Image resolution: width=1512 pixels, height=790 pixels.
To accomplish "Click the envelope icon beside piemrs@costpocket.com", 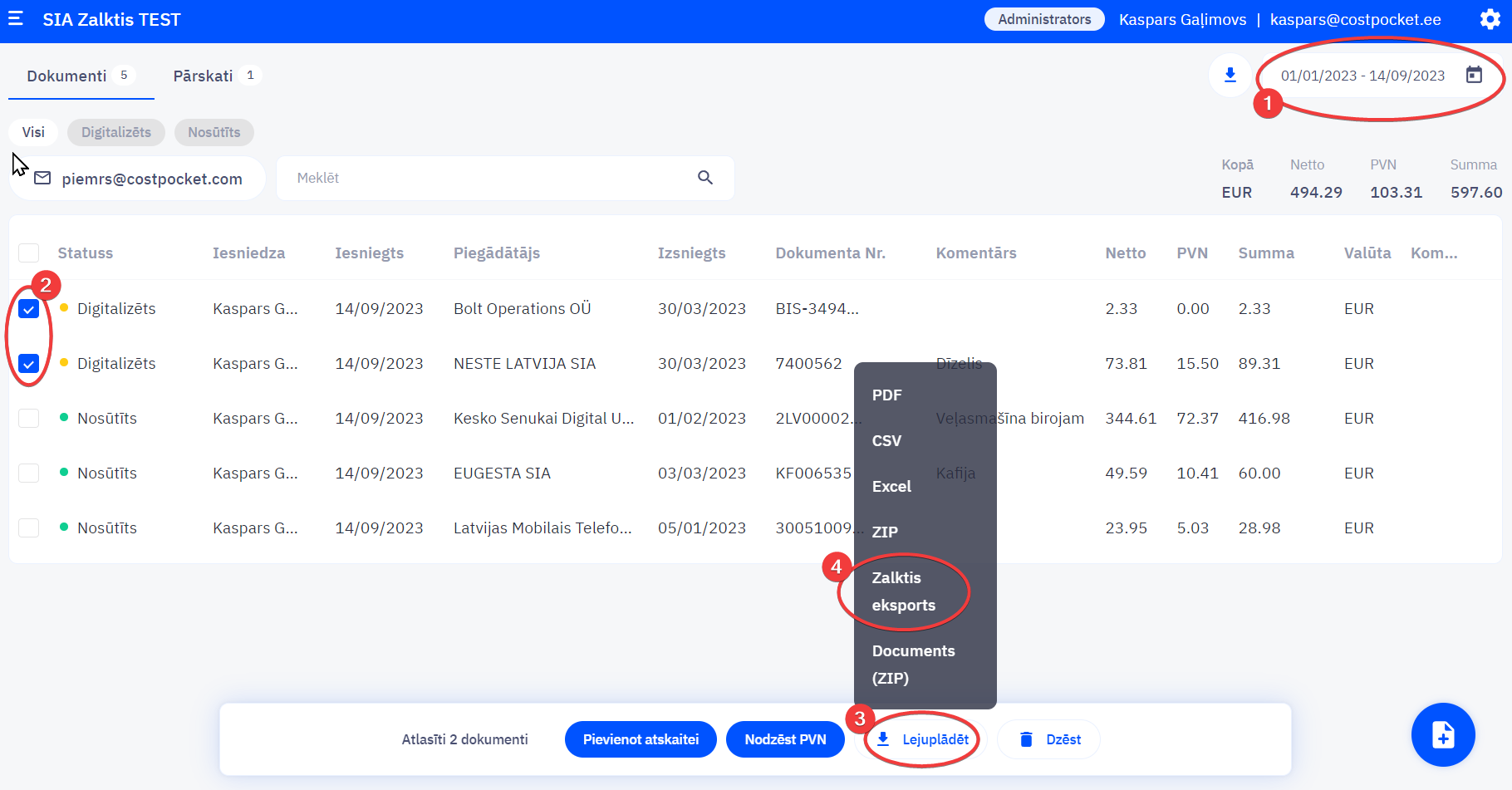I will pyautogui.click(x=42, y=179).
